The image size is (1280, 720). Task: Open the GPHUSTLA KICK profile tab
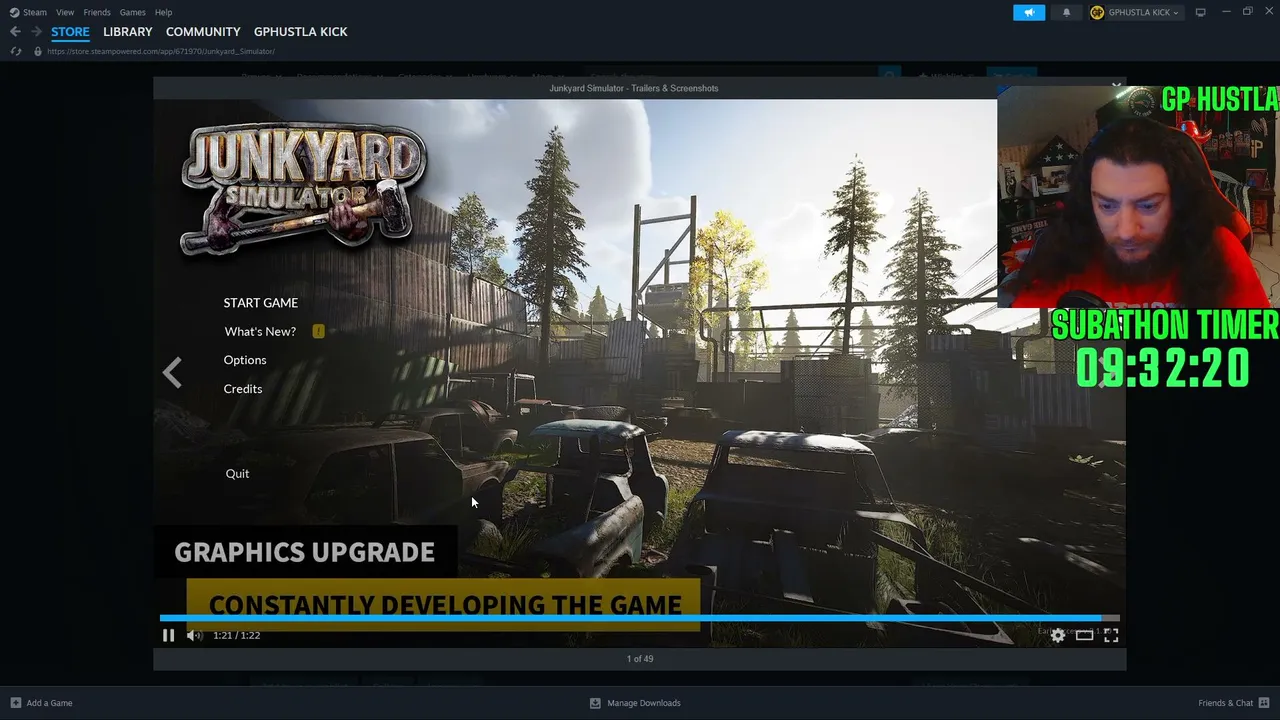click(301, 32)
